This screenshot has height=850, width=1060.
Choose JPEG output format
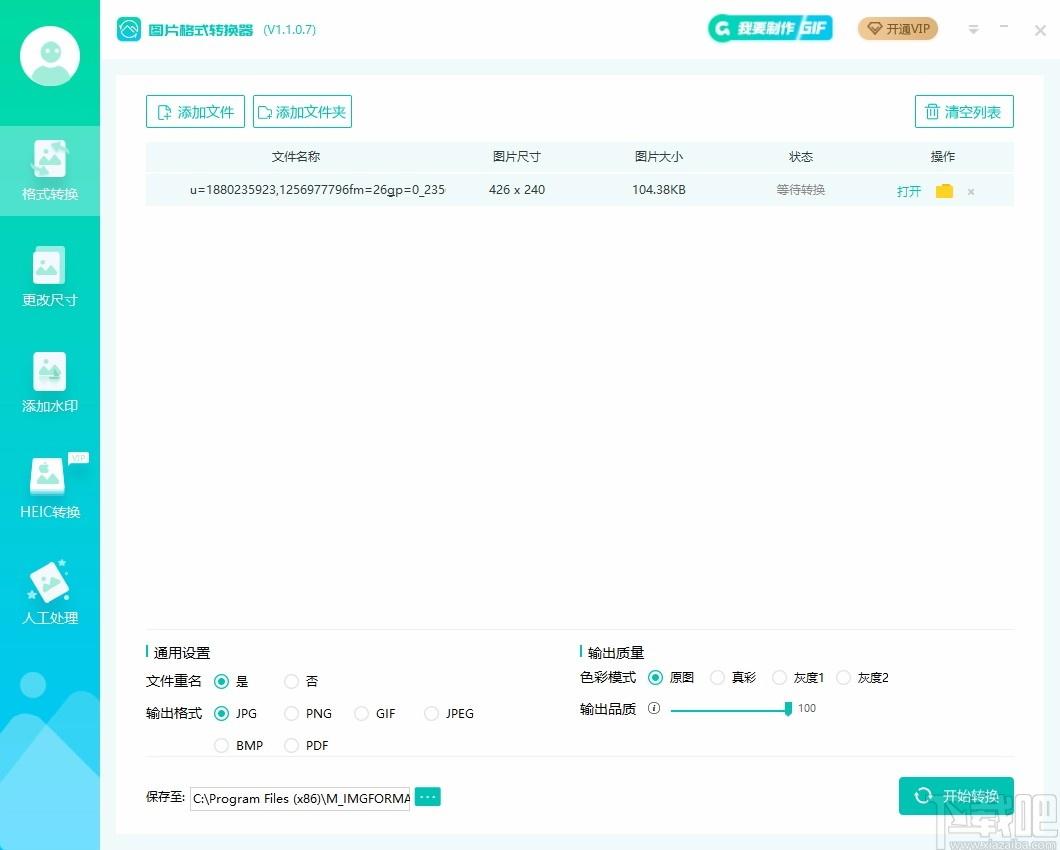click(x=431, y=713)
